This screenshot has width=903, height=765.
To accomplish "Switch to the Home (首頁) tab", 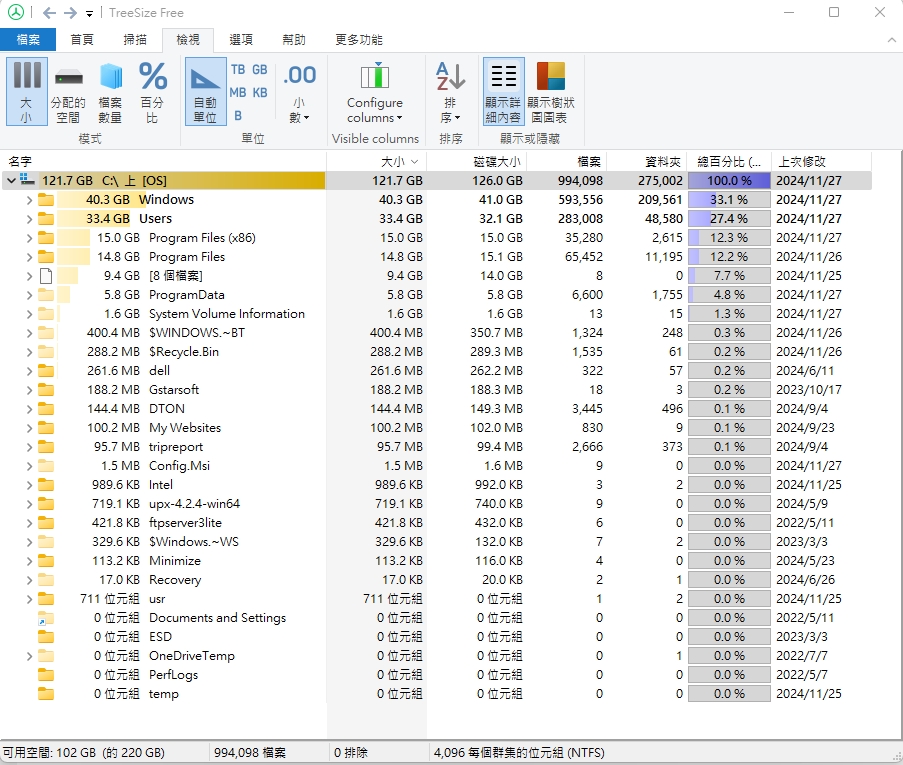I will click(82, 40).
